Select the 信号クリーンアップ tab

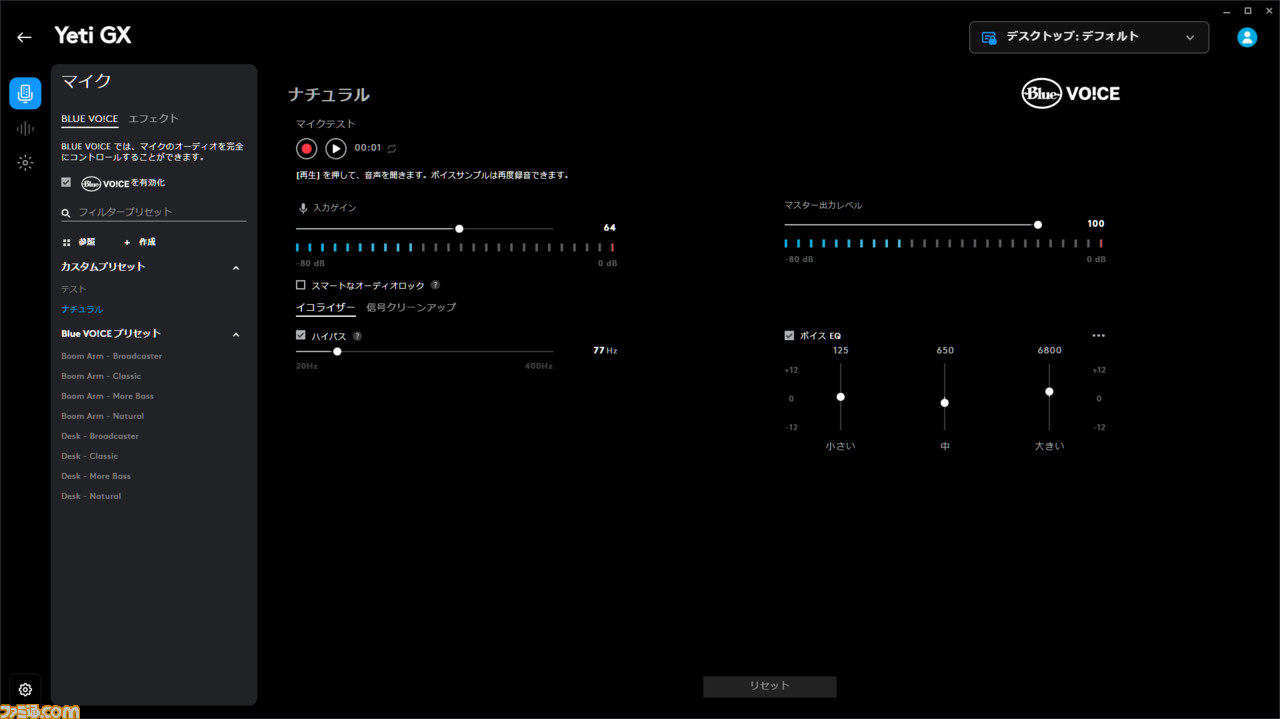411,308
